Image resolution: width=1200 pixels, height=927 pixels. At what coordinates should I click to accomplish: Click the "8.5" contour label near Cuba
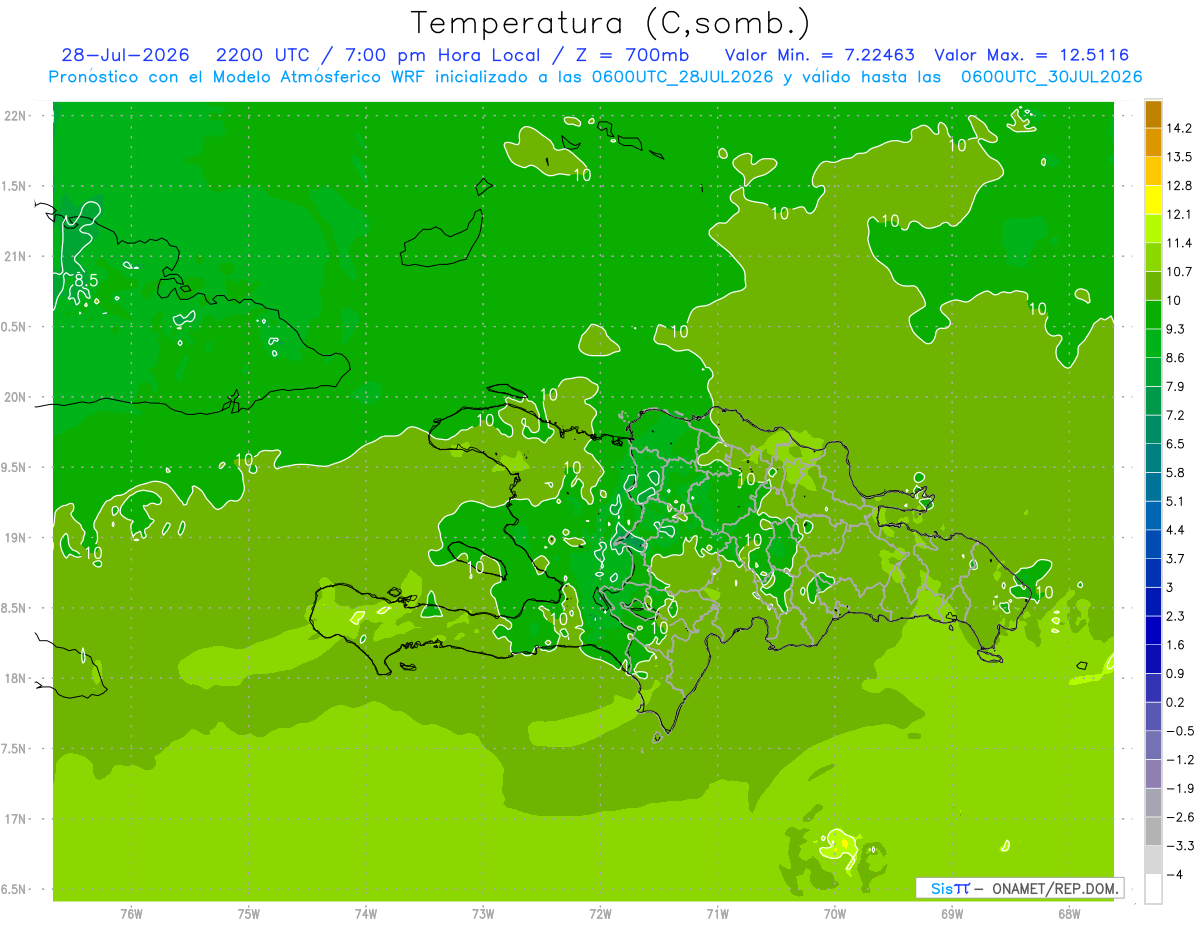pos(86,281)
